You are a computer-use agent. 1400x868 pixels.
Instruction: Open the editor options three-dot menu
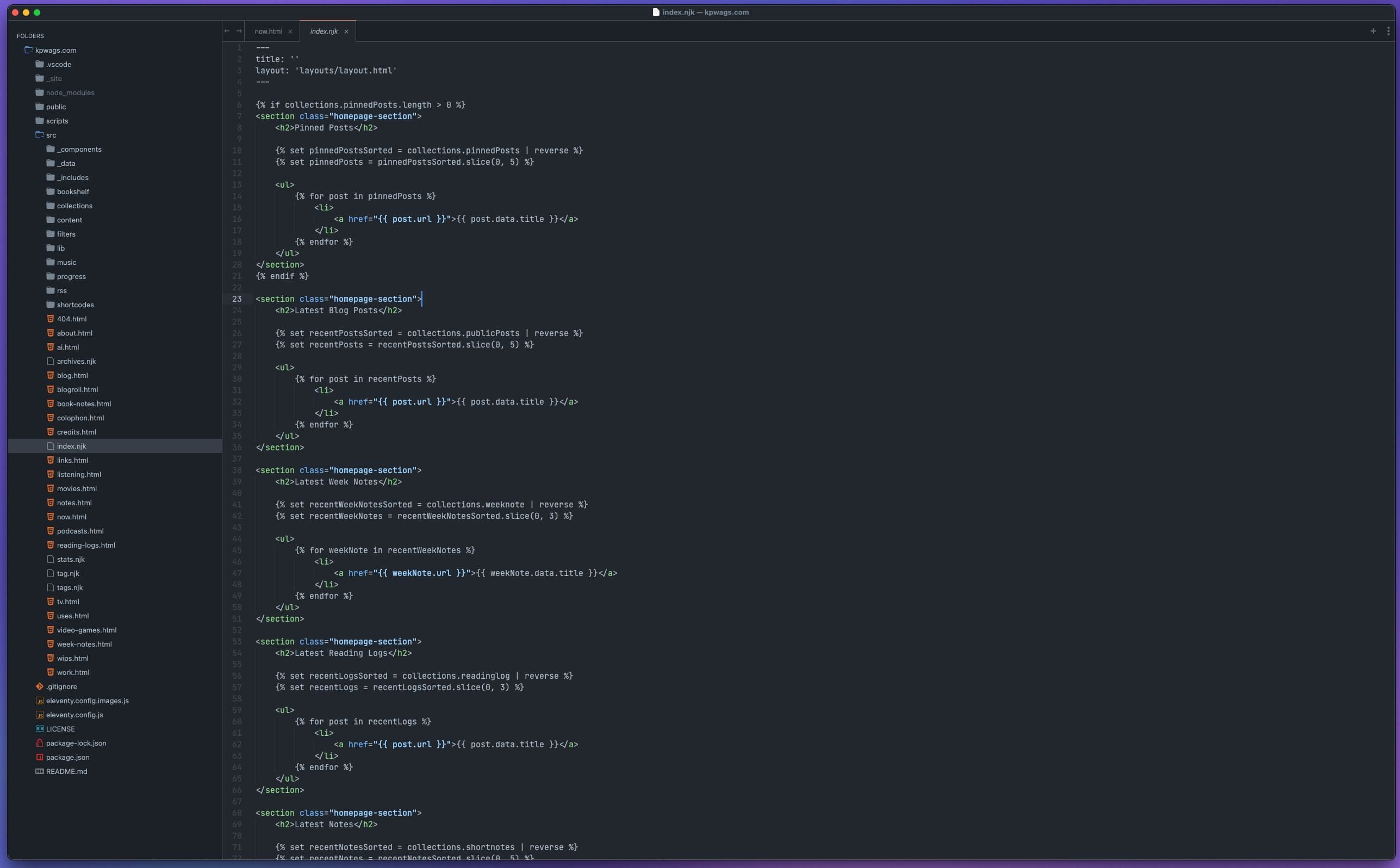pyautogui.click(x=1389, y=31)
